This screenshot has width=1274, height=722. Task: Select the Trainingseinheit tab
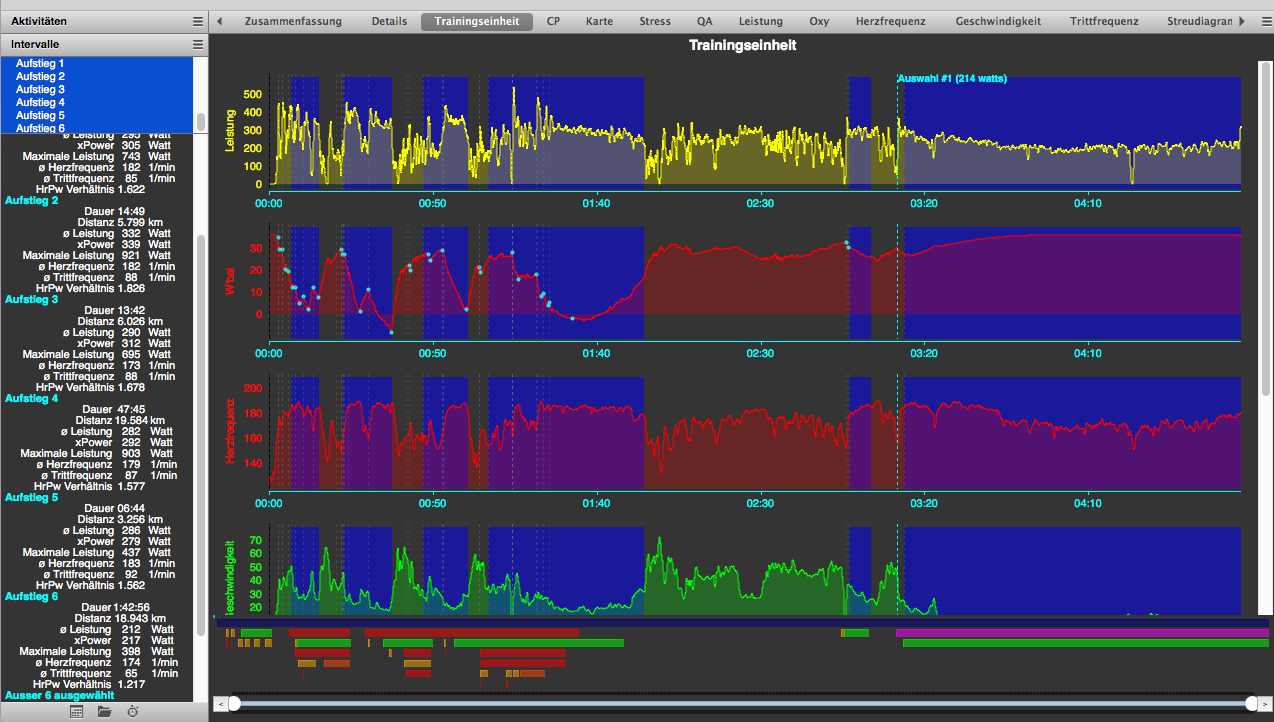pyautogui.click(x=476, y=21)
